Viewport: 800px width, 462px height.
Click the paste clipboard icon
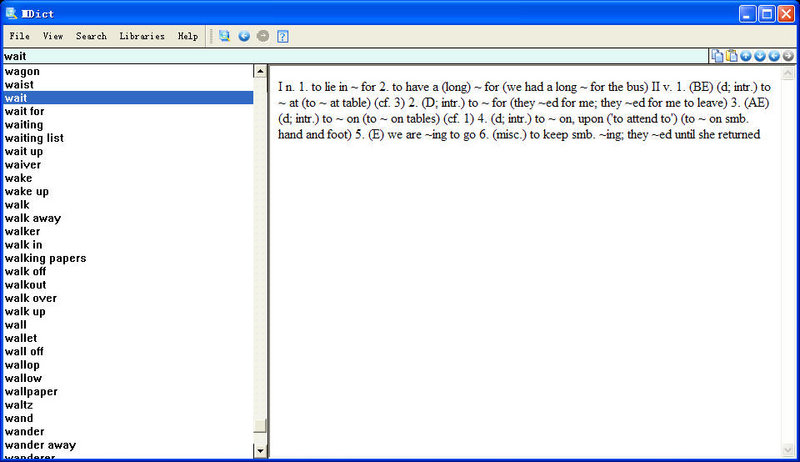pyautogui.click(x=731, y=56)
